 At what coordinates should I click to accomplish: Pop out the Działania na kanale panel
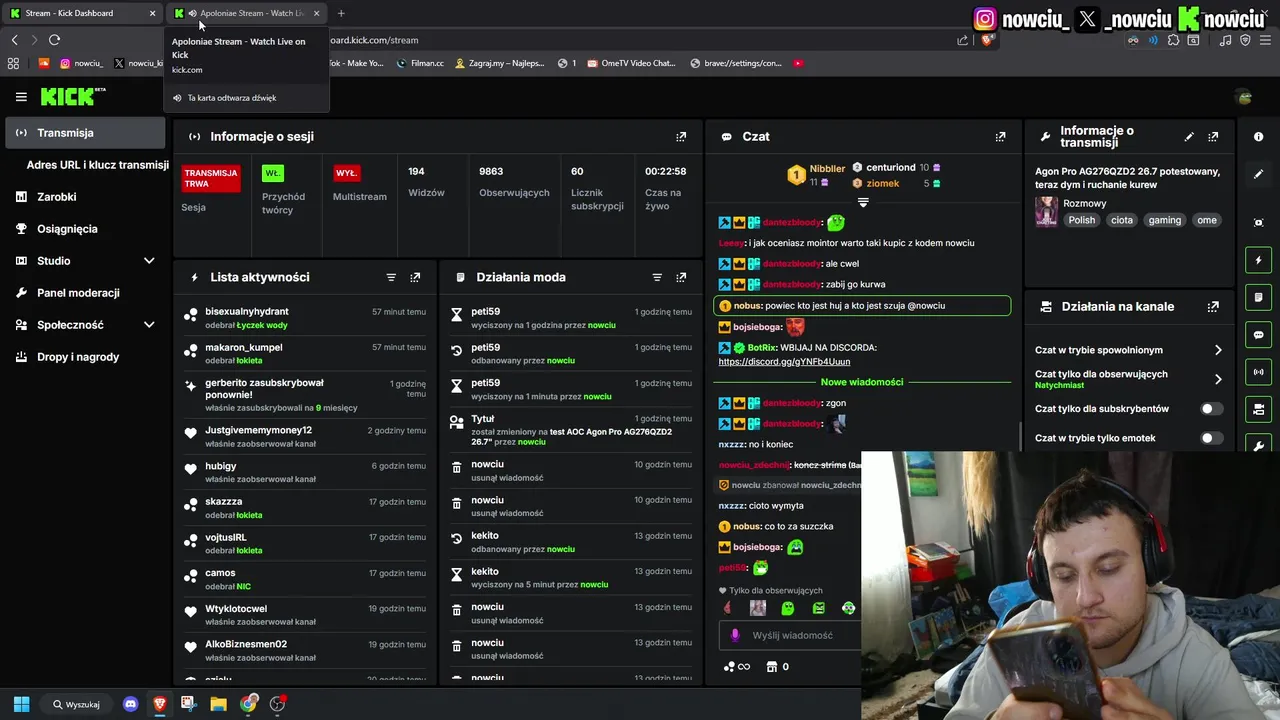click(x=1213, y=307)
